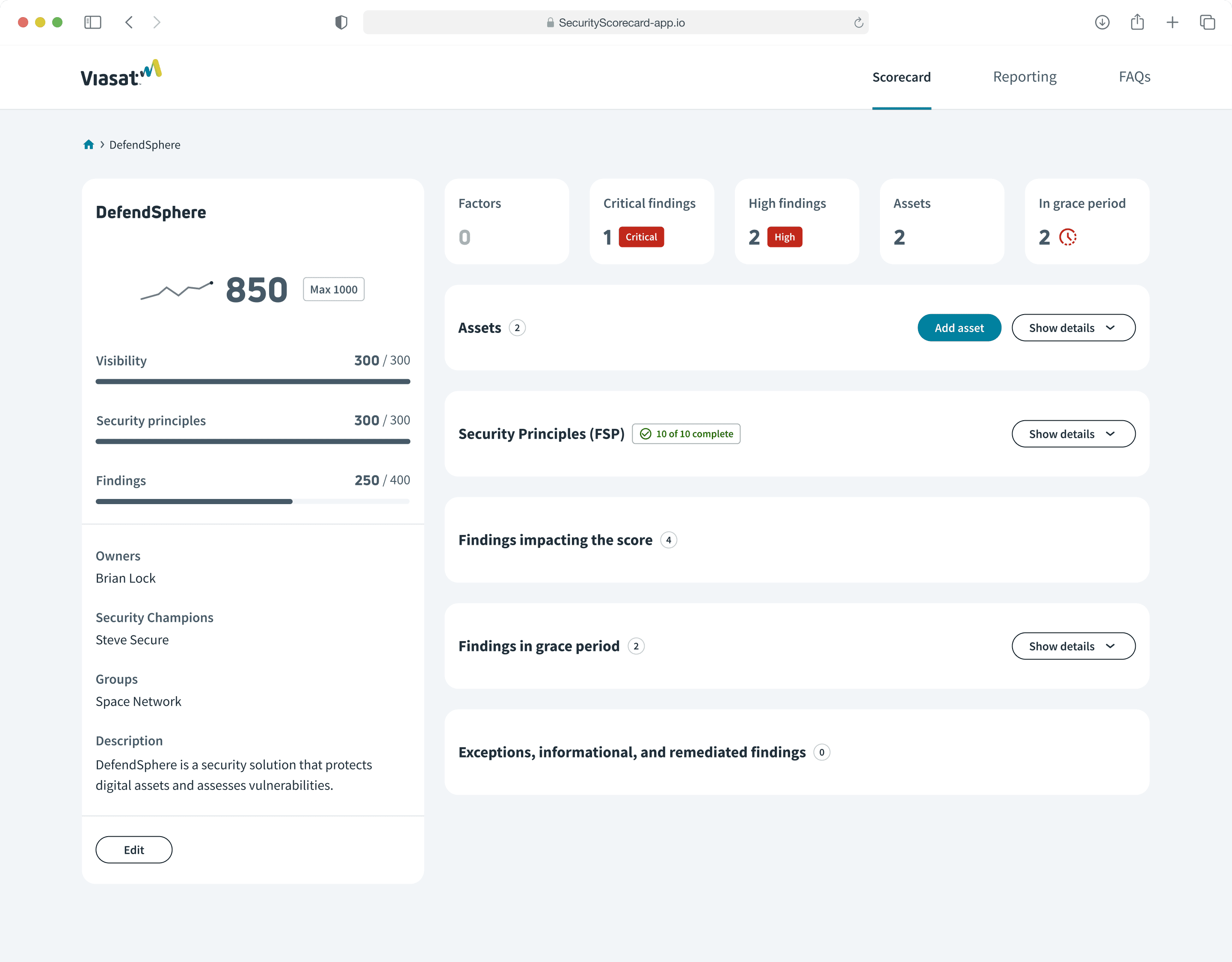Click the grace period clock icon
Screen dimensions: 1232x962
[x=1068, y=237]
